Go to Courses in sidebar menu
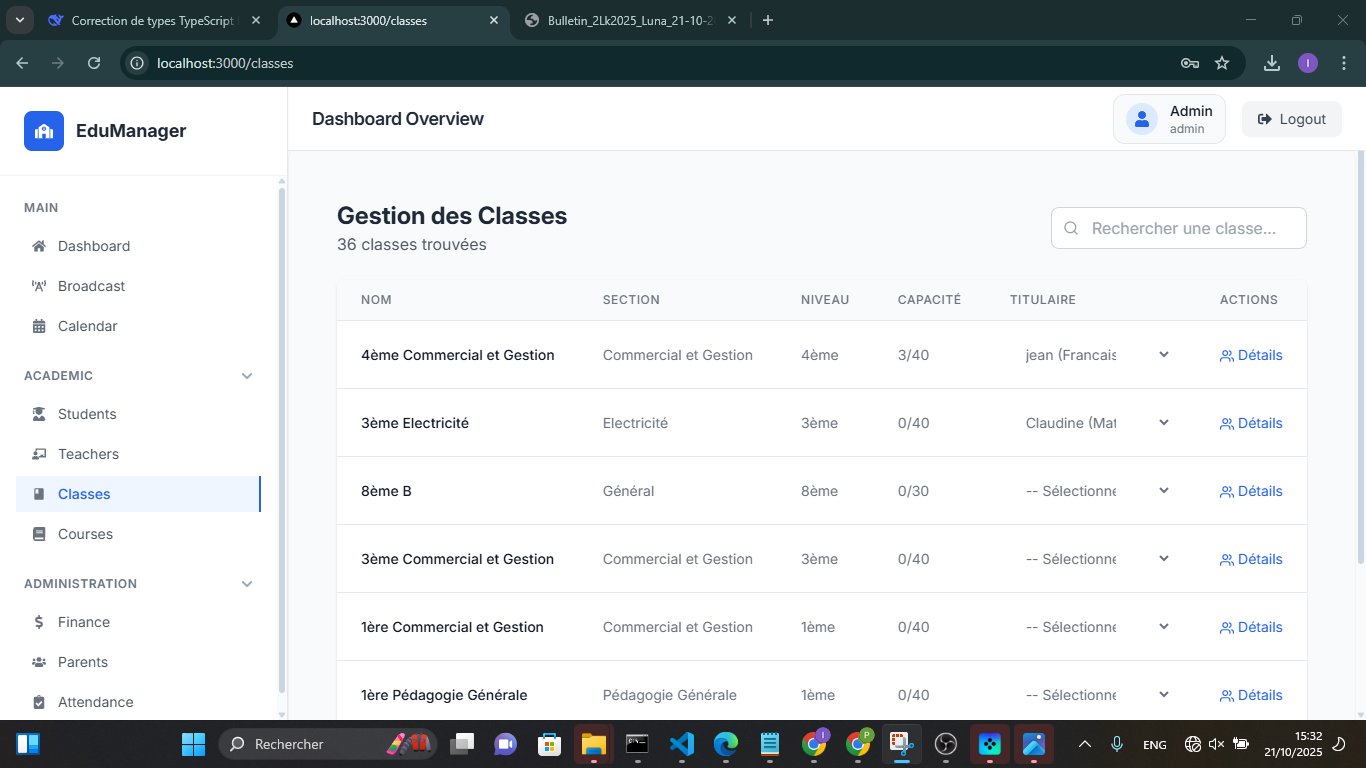1366x768 pixels. [85, 534]
